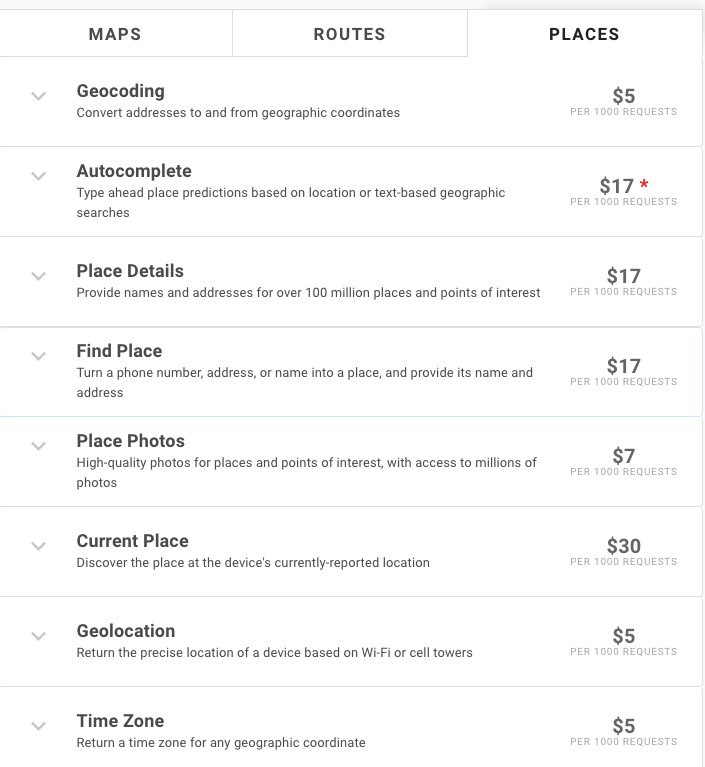
Task: Expand the Place Photos chevron
Action: click(39, 446)
